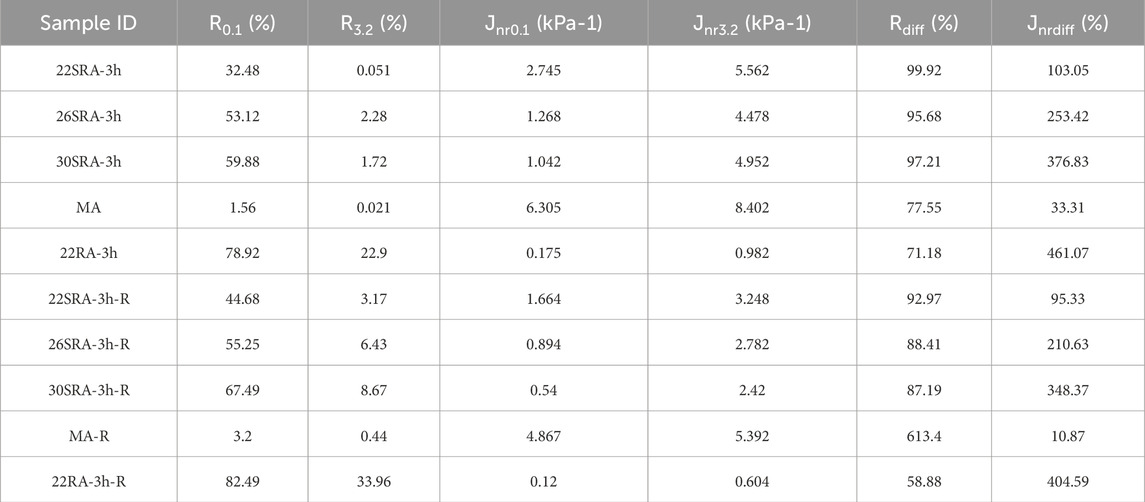Select the 26SRA-3h sample cell
Image resolution: width=1145 pixels, height=502 pixels.
pyautogui.click(x=88, y=114)
